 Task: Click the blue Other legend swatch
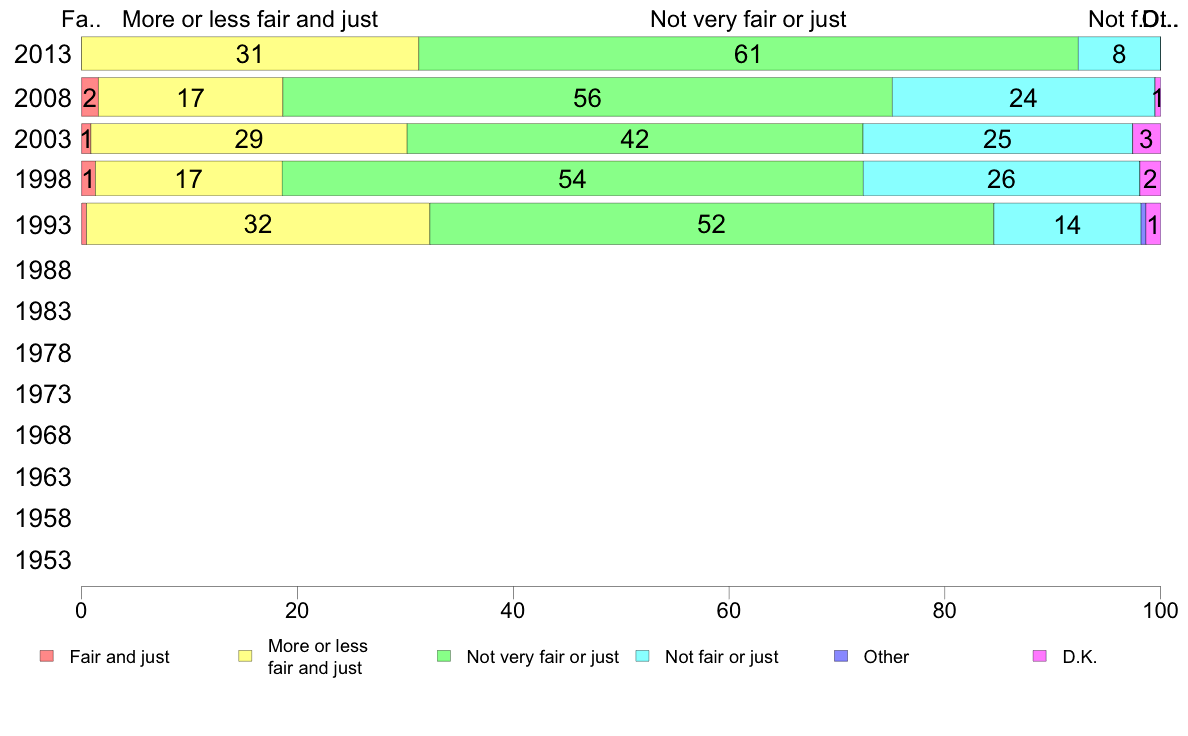tap(841, 657)
